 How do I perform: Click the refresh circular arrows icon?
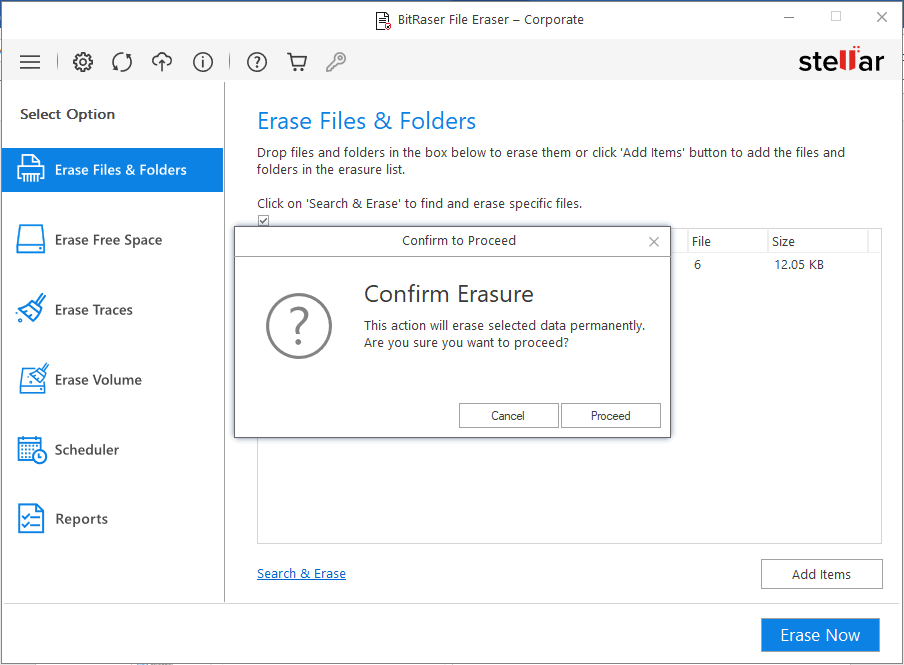122,62
